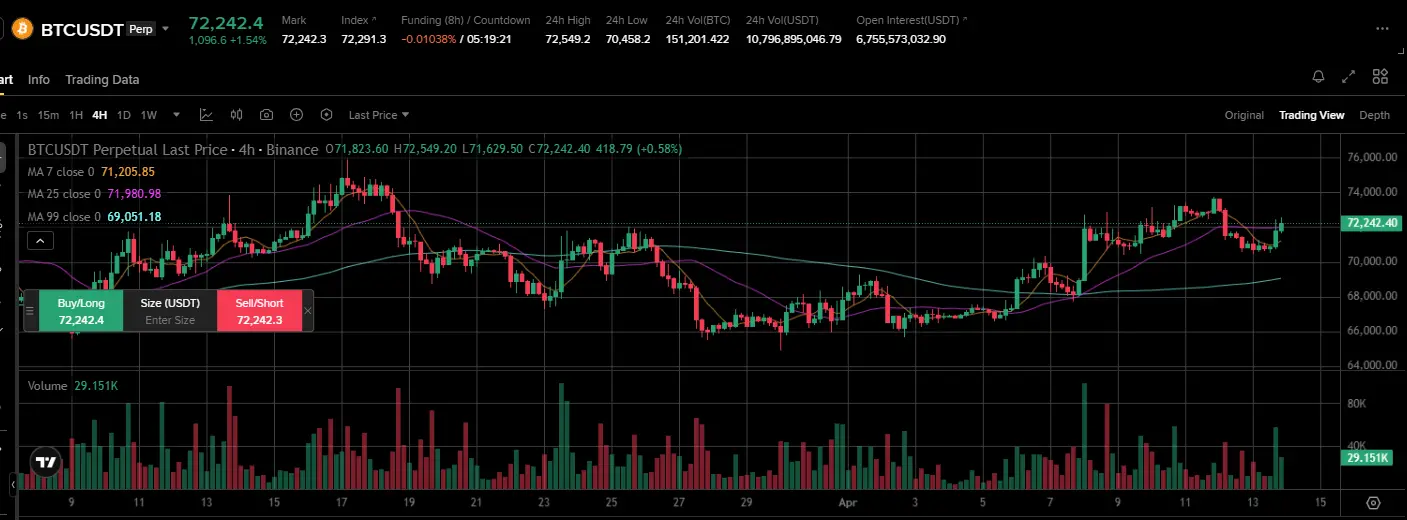Expand chart to fullscreen arrows icon
This screenshot has width=1407, height=520.
(x=1349, y=77)
